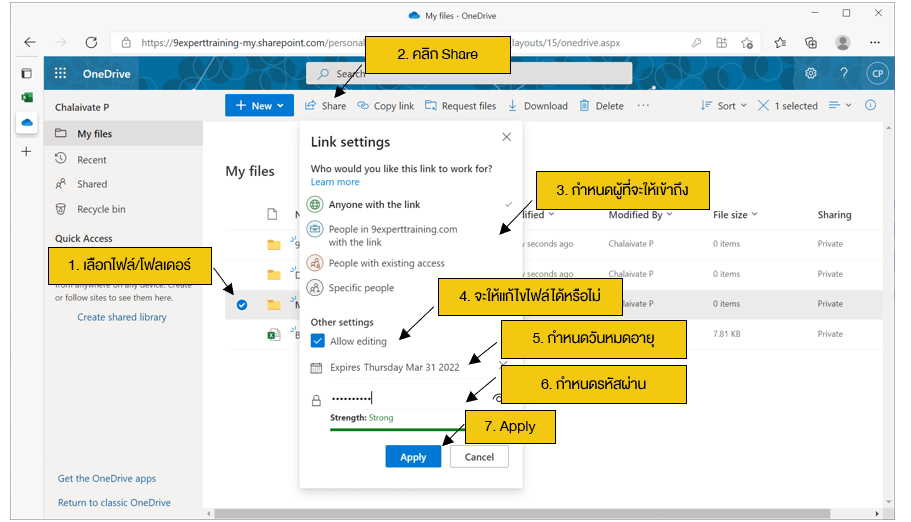The width and height of the screenshot is (911, 522).
Task: Select Specific people option
Action: pos(361,288)
